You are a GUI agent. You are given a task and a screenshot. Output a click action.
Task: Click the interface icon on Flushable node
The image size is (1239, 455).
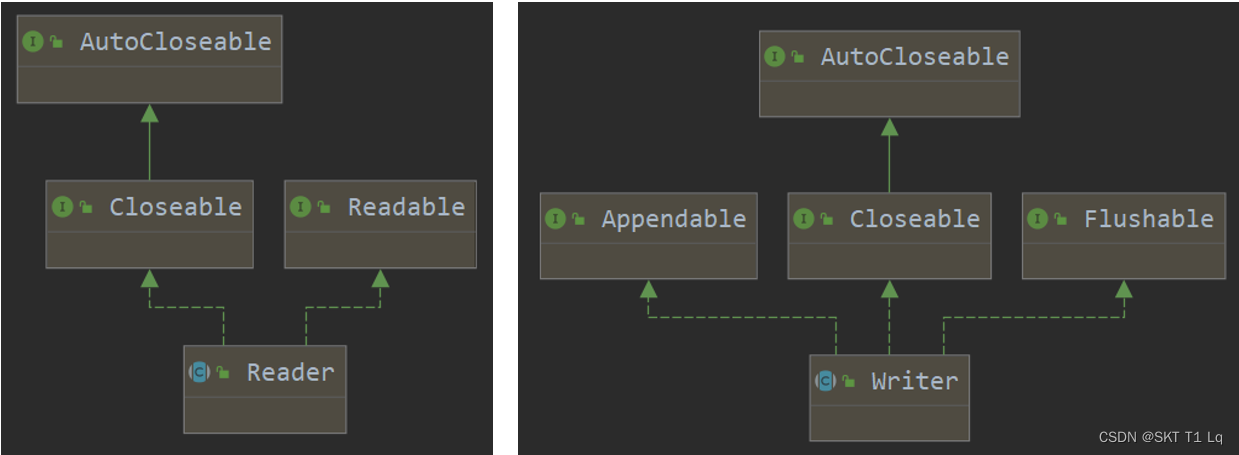[1037, 219]
